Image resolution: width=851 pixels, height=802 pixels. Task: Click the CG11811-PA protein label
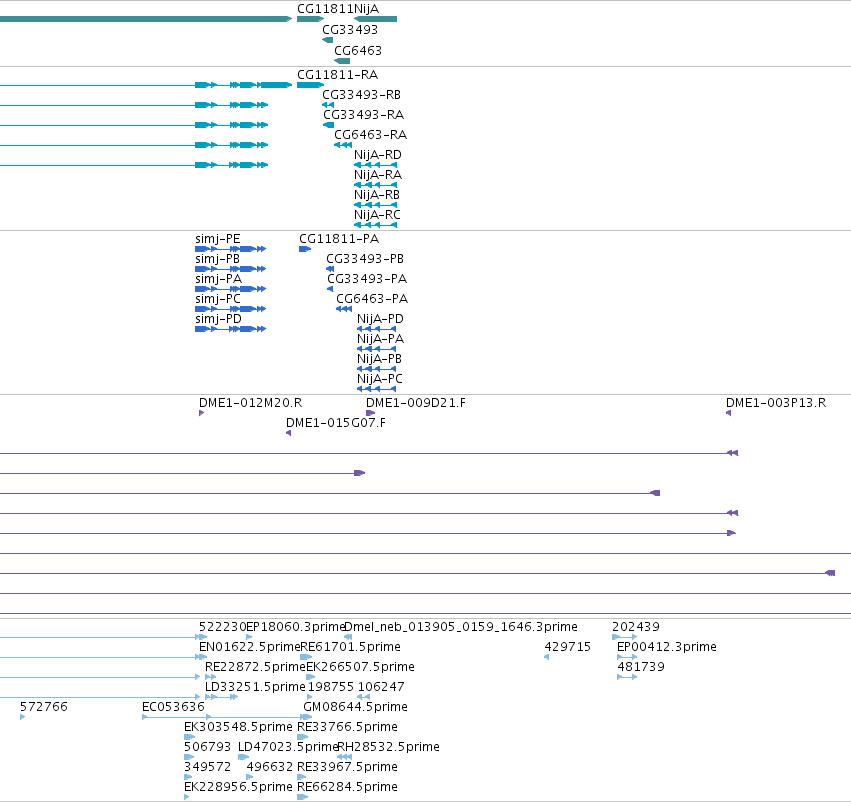pos(339,239)
